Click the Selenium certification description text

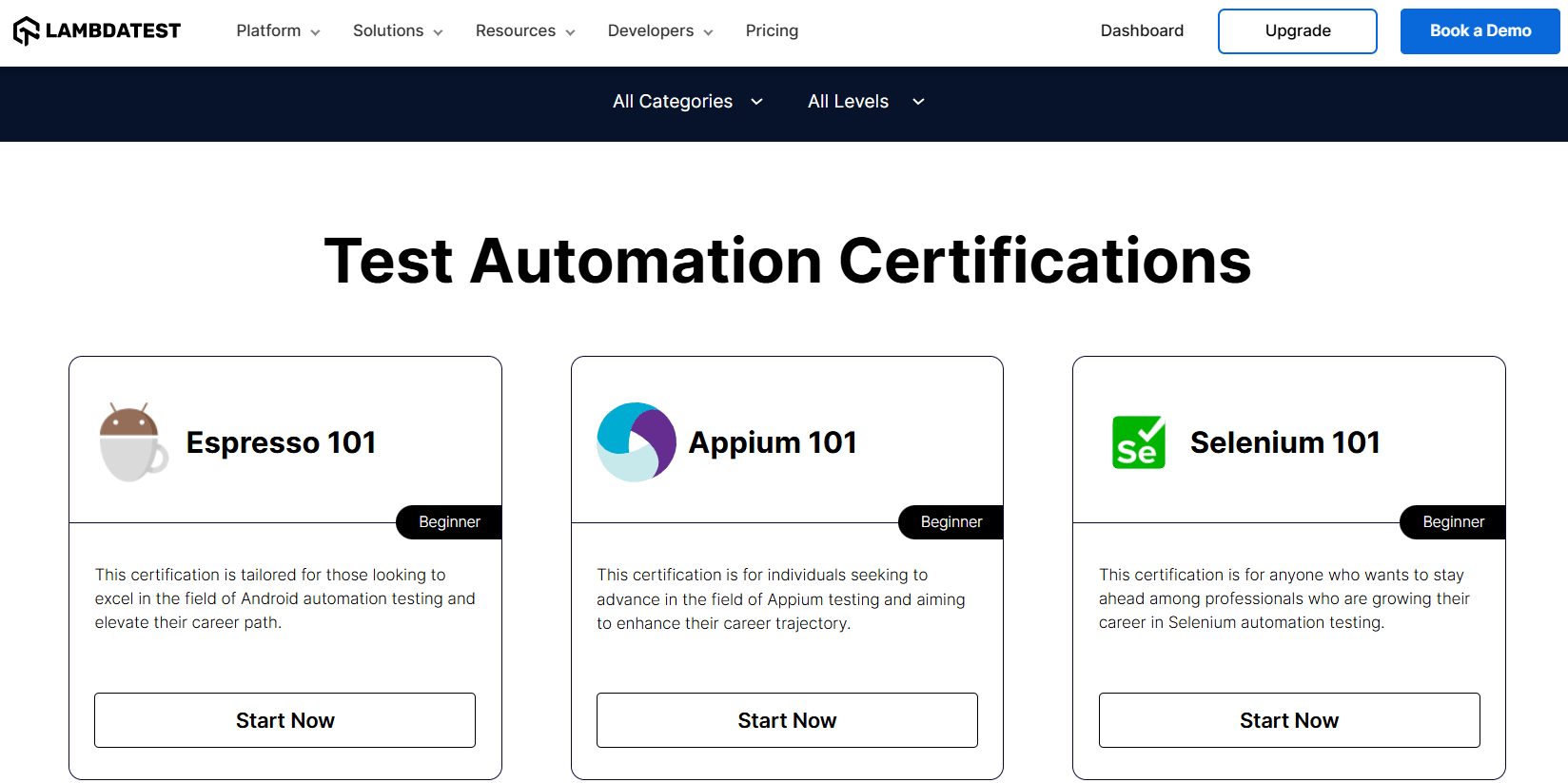[1284, 598]
